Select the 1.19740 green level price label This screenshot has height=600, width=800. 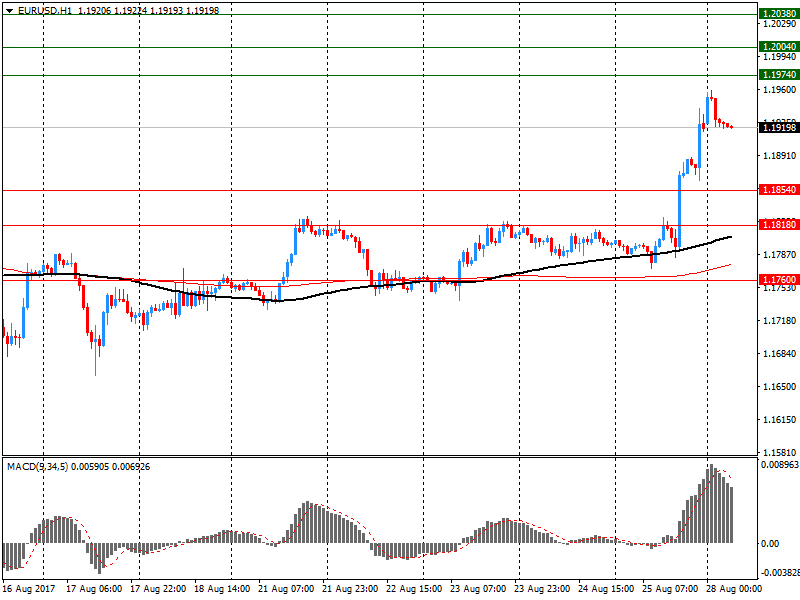pyautogui.click(x=779, y=74)
